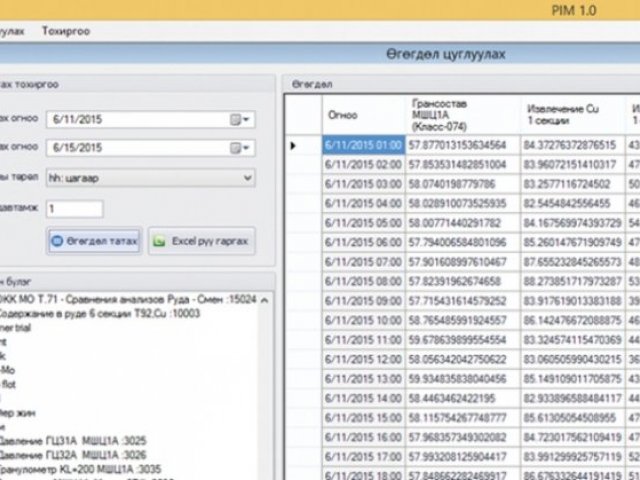Select list item ending with :15024
The height and width of the screenshot is (480, 640).
click(x=128, y=300)
